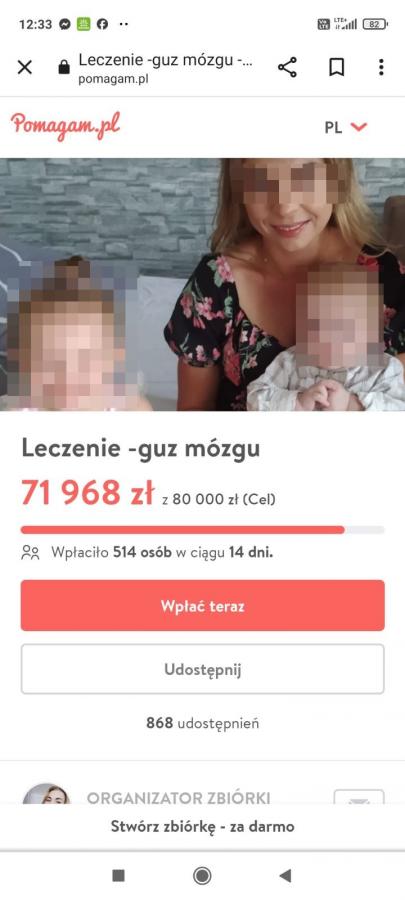Select Stwórz zbiórkę - za darmo banner
The height and width of the screenshot is (900, 405).
click(202, 827)
